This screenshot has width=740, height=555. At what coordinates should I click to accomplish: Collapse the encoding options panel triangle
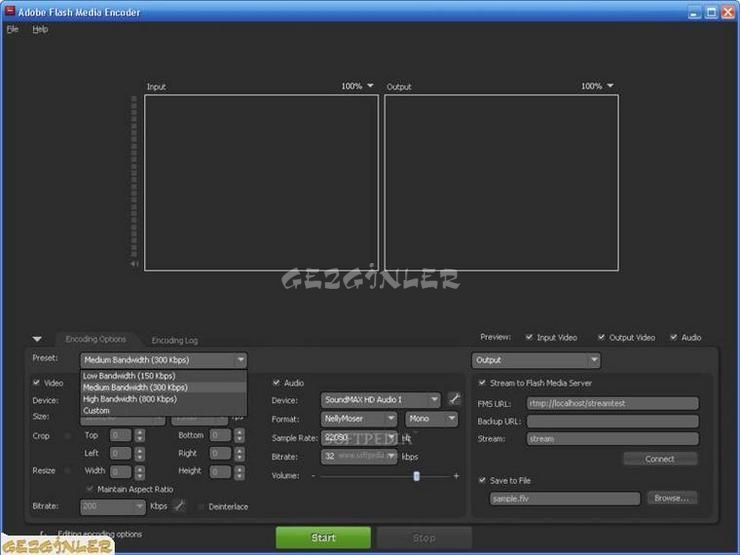[37, 339]
